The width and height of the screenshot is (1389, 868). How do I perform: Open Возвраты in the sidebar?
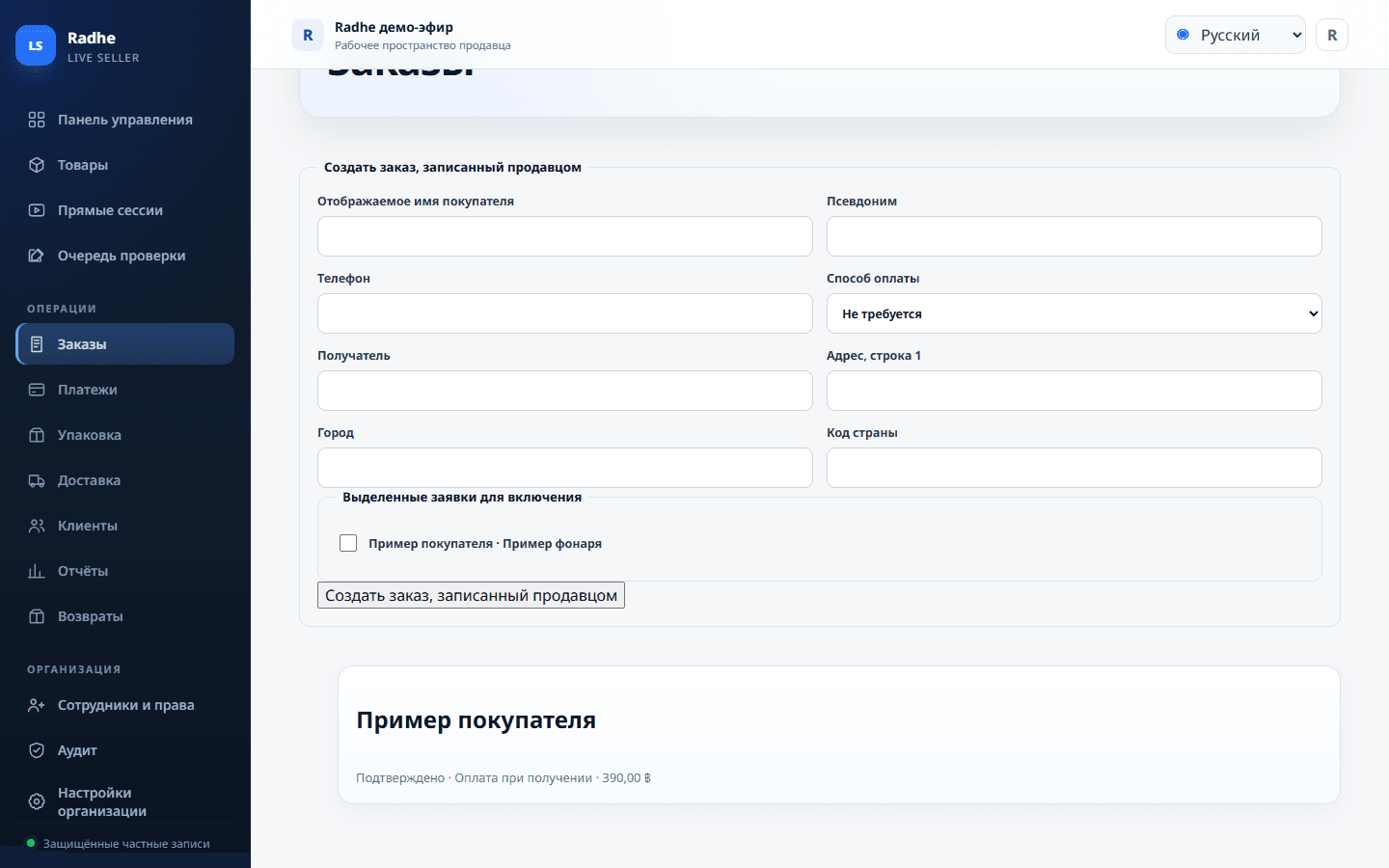(x=125, y=616)
